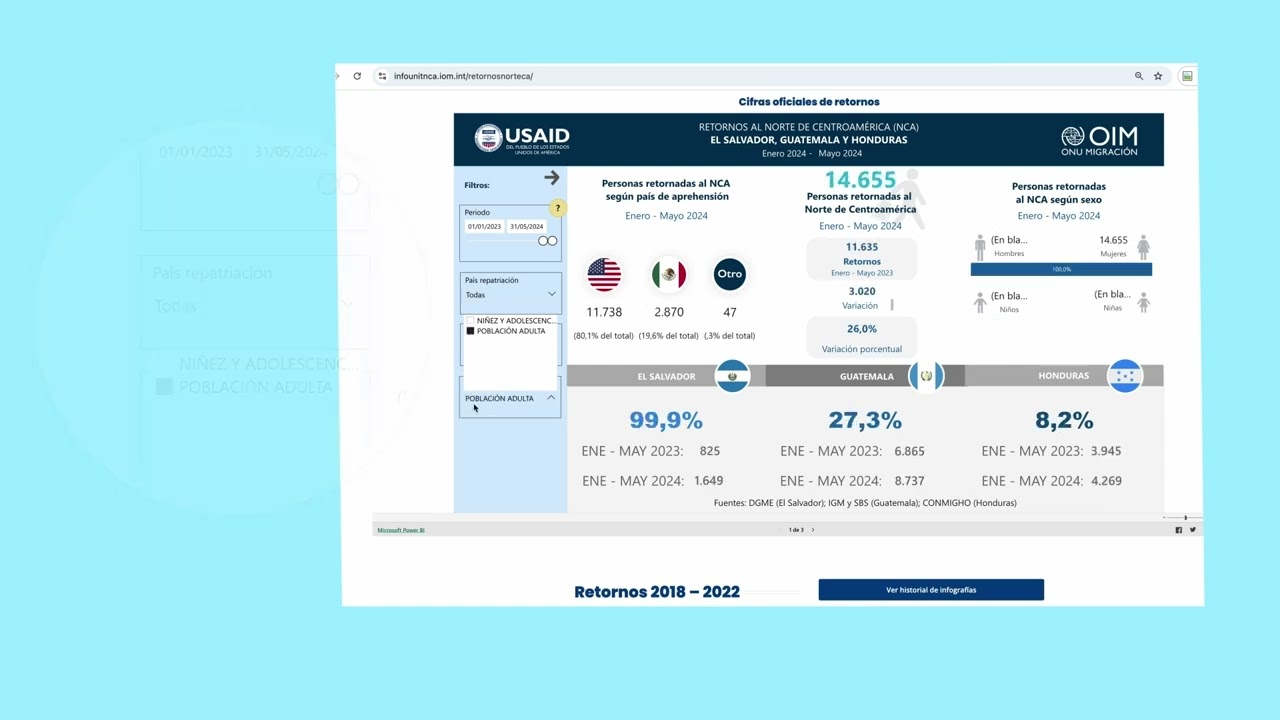Click the 26,0% Variación porcentual card

862,338
